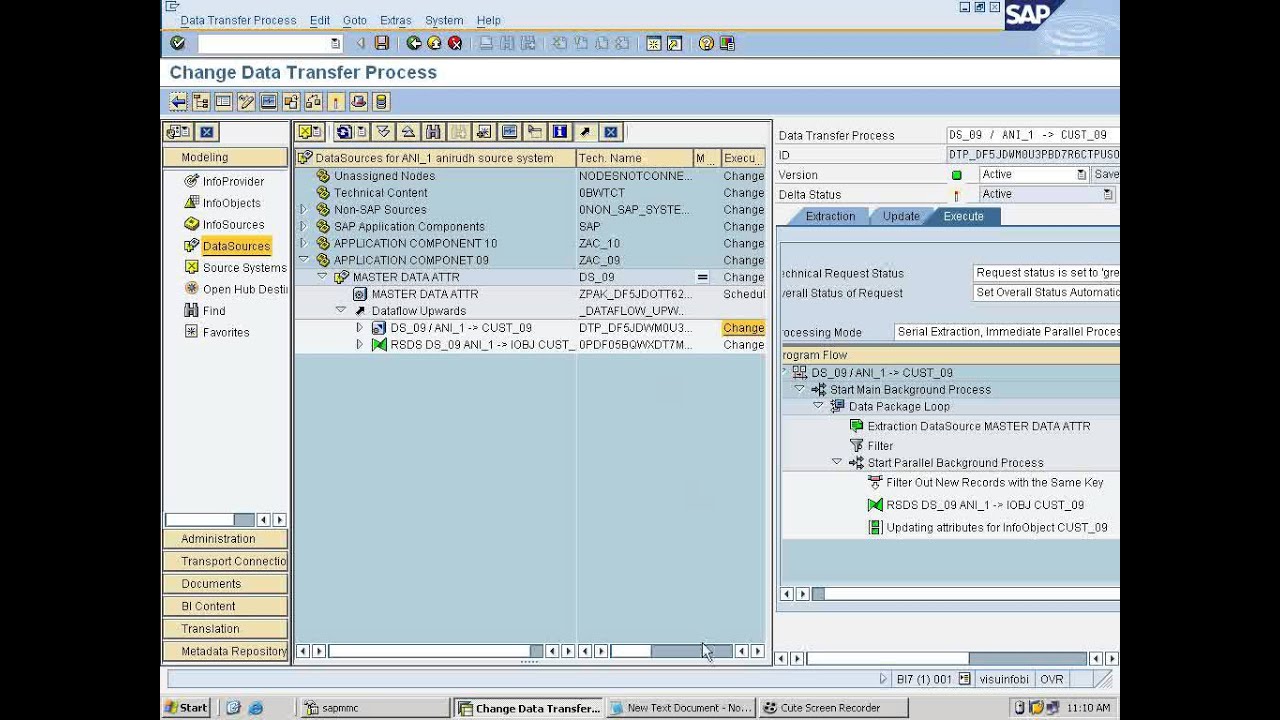Image resolution: width=1280 pixels, height=720 pixels.
Task: Switch to sapmmc taskbar window
Action: pos(375,708)
